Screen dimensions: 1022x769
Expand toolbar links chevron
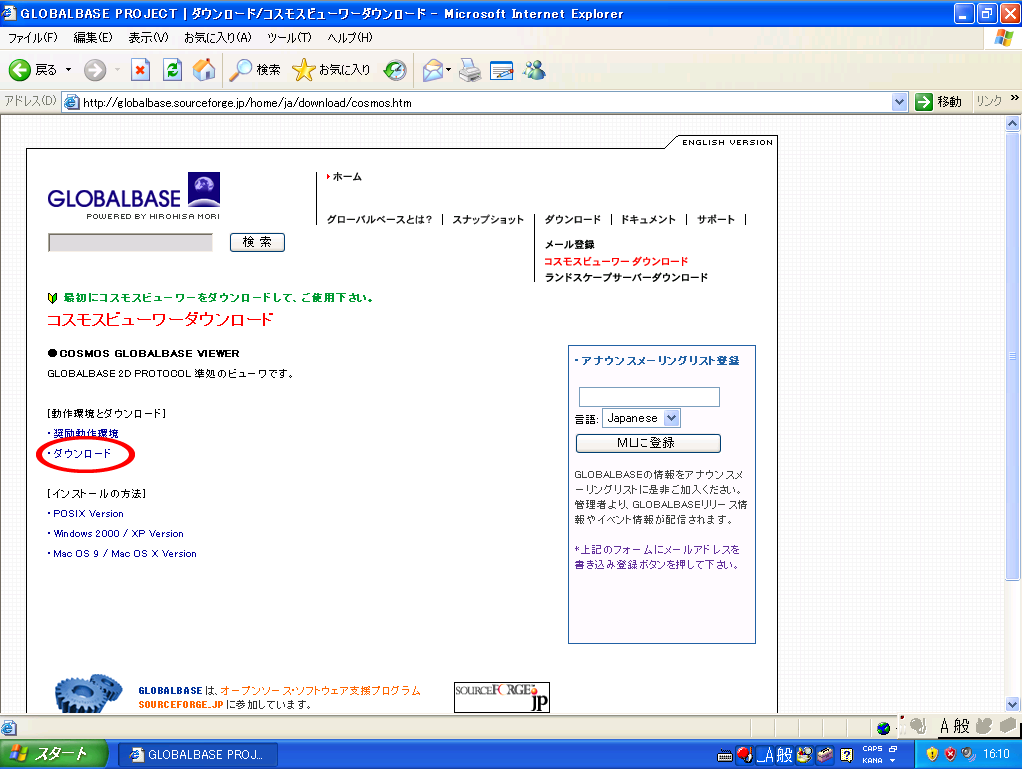1014,98
